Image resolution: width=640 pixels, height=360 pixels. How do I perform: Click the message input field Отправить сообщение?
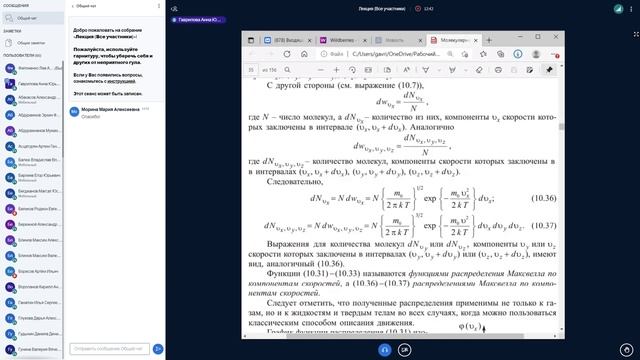coord(109,349)
